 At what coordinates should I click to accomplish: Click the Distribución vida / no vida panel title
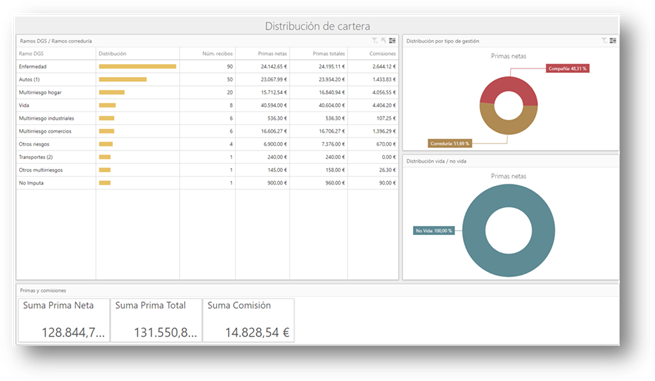[436, 161]
